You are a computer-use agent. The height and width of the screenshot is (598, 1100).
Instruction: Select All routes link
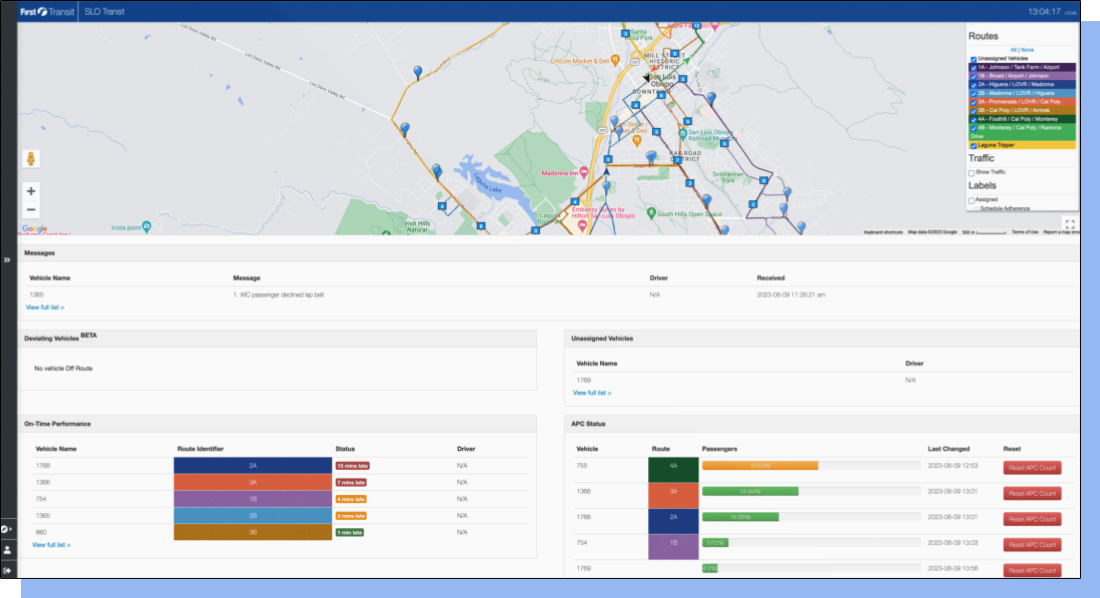[x=1013, y=50]
